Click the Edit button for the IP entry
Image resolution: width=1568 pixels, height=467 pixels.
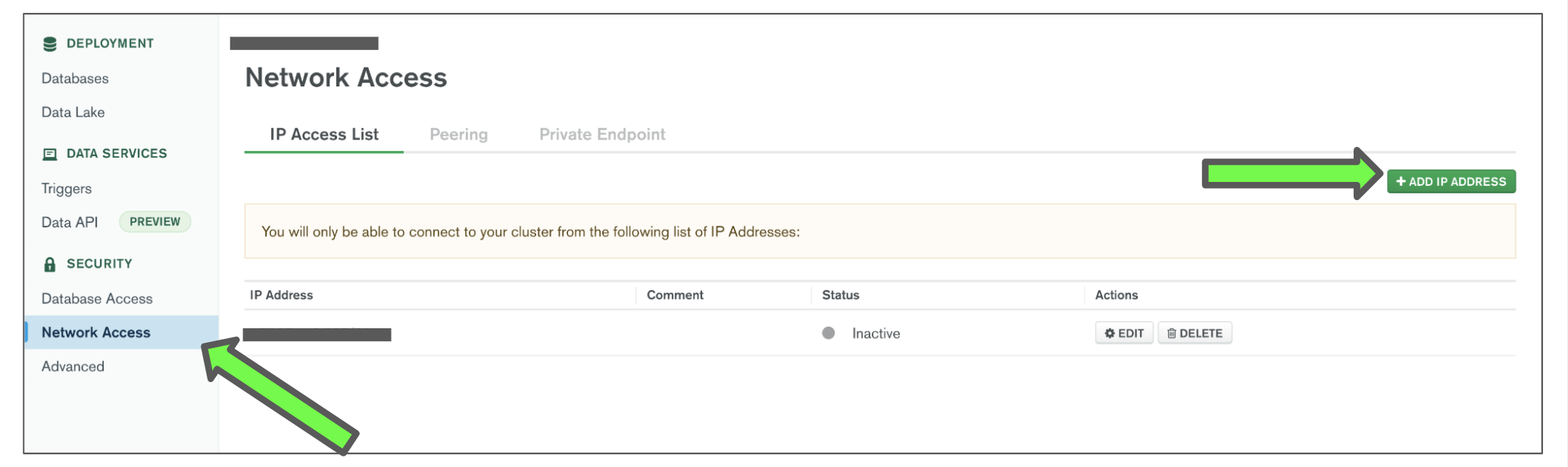point(1123,333)
